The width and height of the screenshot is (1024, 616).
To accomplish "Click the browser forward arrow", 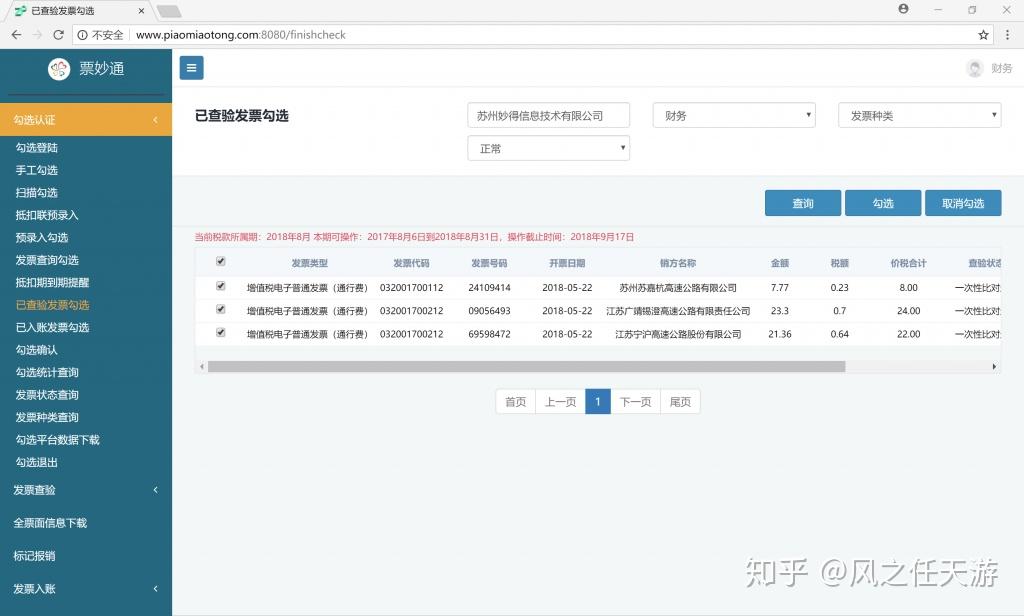I will pos(37,35).
